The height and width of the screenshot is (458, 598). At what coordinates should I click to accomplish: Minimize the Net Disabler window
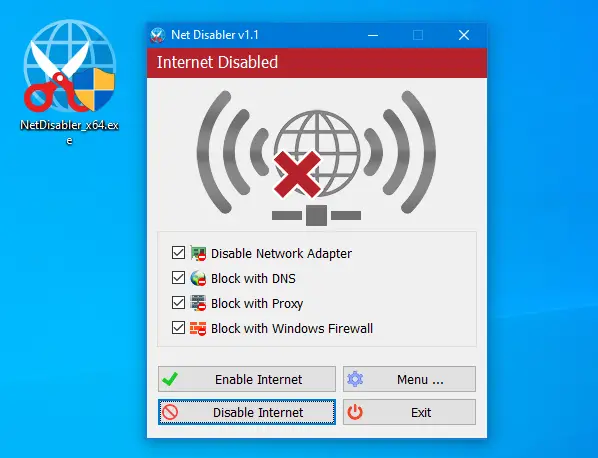[373, 35]
